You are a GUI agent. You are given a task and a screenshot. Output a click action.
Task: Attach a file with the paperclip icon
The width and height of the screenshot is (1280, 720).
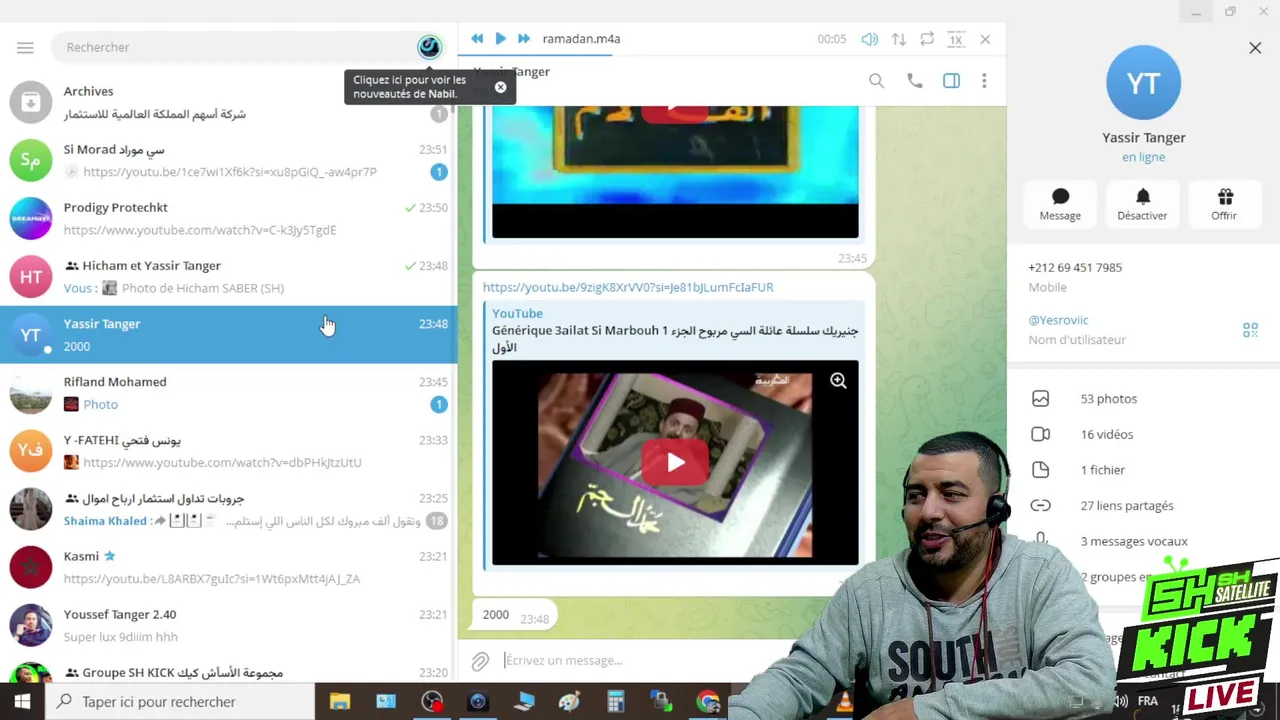pyautogui.click(x=480, y=661)
